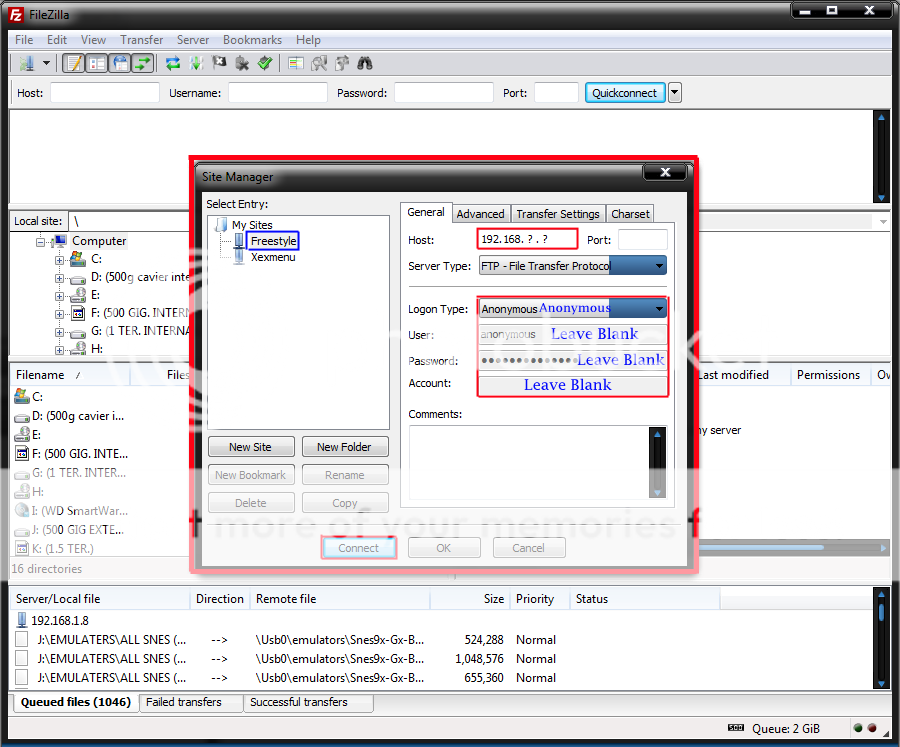Click the process queue toggle icon
The image size is (900, 747).
pyautogui.click(x=196, y=63)
